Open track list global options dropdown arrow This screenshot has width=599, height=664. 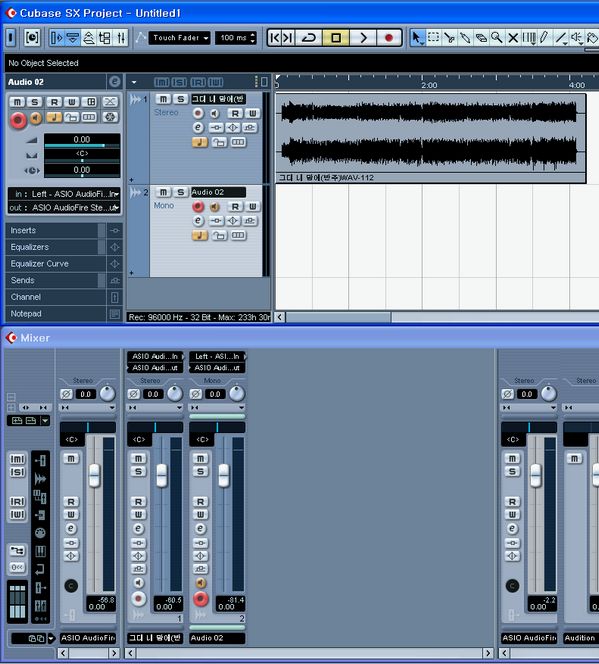tap(134, 82)
